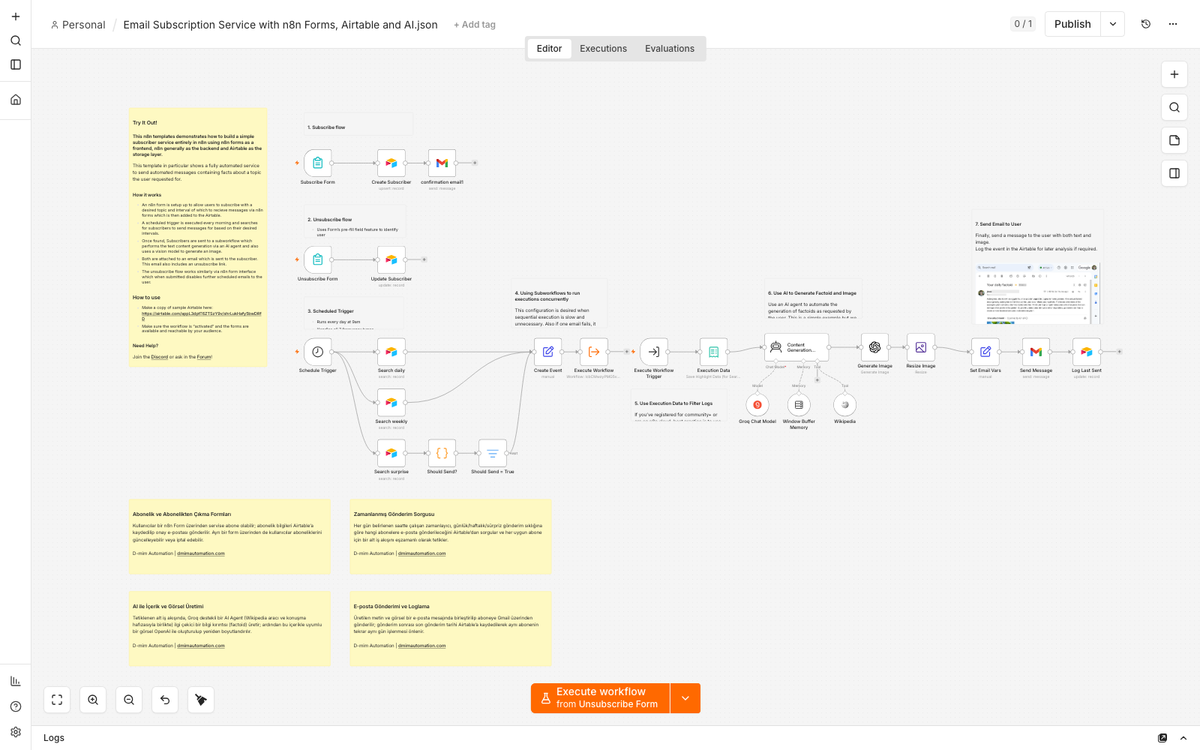Go to home icon in sidebar
Screen dimensions: 1200x750
(x=15, y=100)
